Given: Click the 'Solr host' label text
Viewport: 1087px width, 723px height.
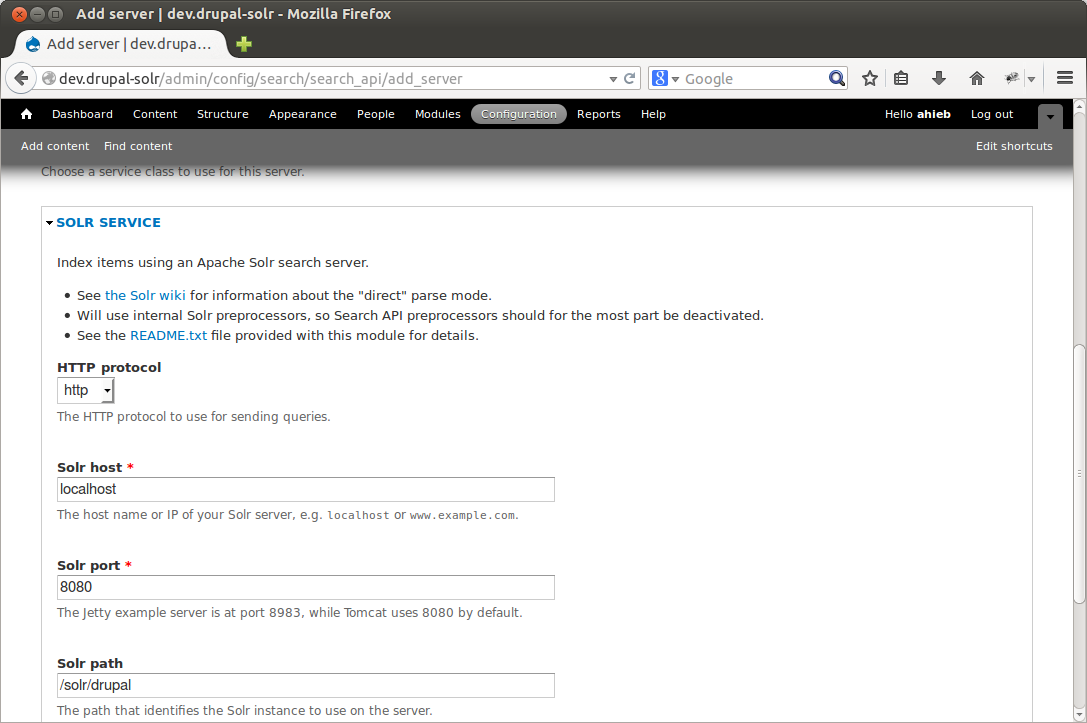Looking at the screenshot, I should (89, 467).
